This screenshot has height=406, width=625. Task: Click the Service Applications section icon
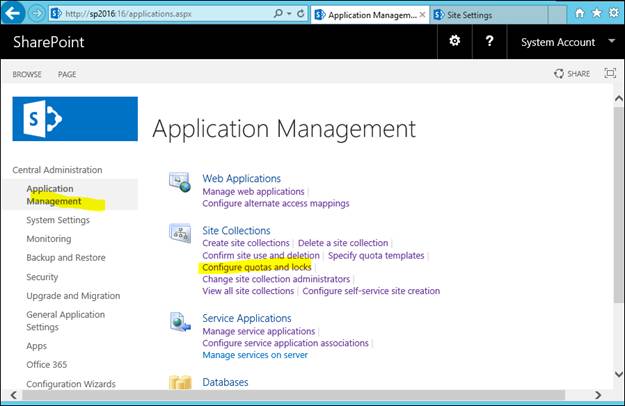coord(180,322)
